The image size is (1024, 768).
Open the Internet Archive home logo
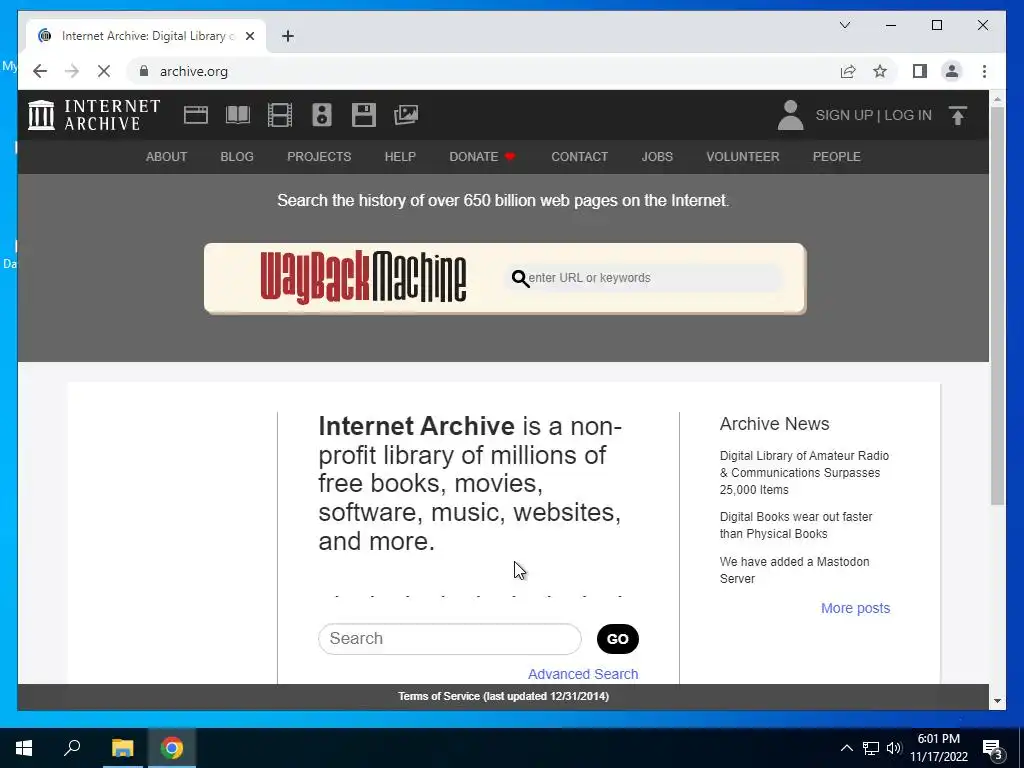(94, 115)
